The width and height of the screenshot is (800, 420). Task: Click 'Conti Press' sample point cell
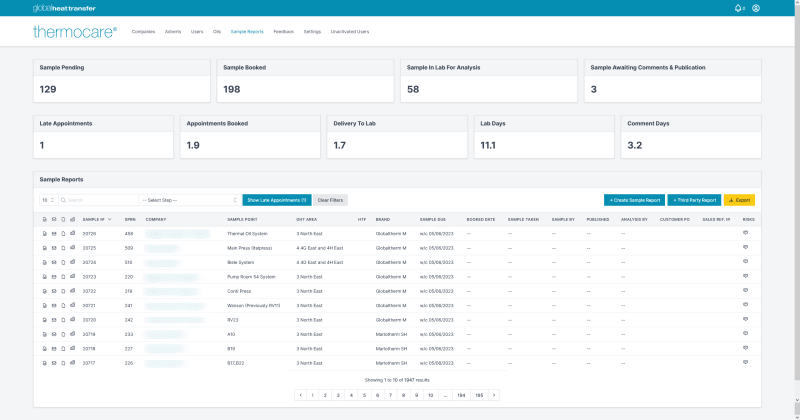click(239, 291)
